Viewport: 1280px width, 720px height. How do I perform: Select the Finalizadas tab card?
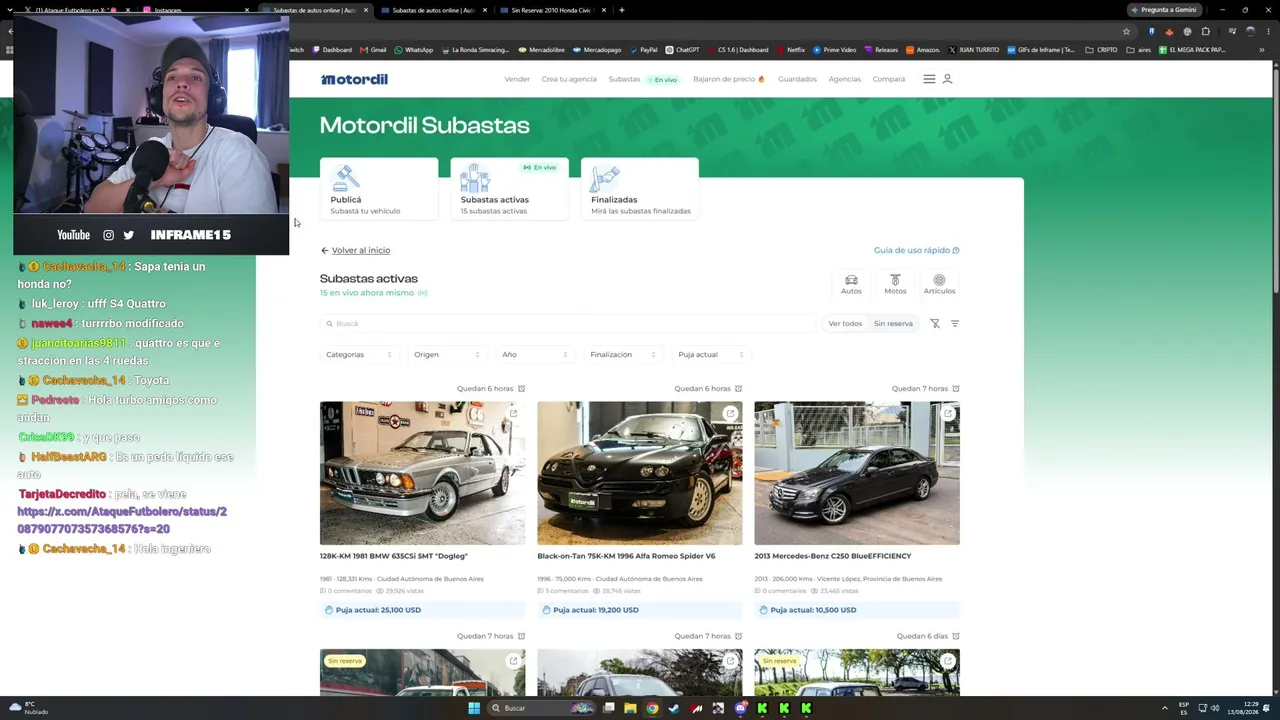[640, 189]
